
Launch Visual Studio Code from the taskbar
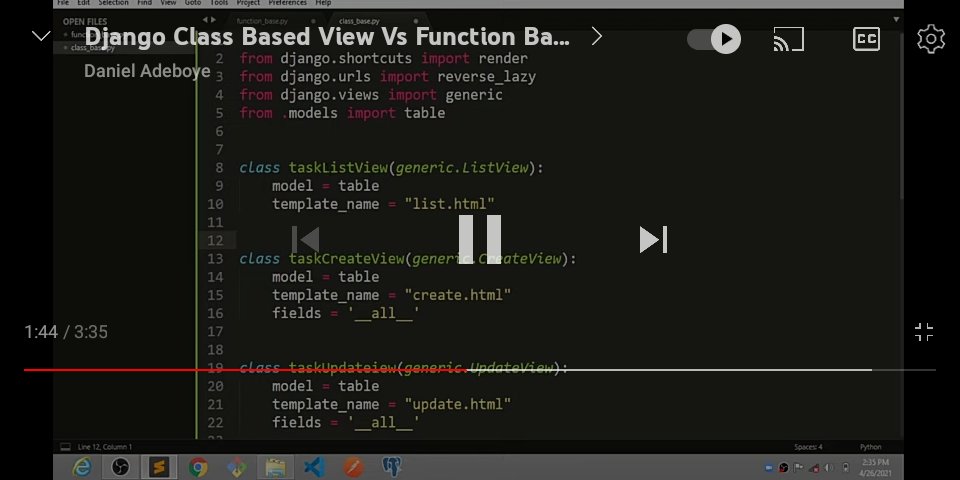[x=314, y=468]
